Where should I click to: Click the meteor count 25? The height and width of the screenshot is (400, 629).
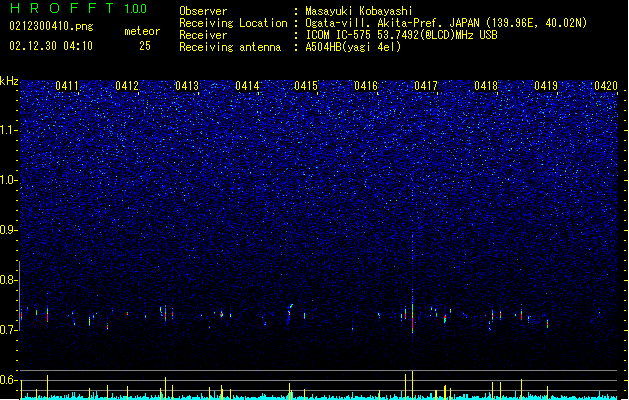(145, 46)
